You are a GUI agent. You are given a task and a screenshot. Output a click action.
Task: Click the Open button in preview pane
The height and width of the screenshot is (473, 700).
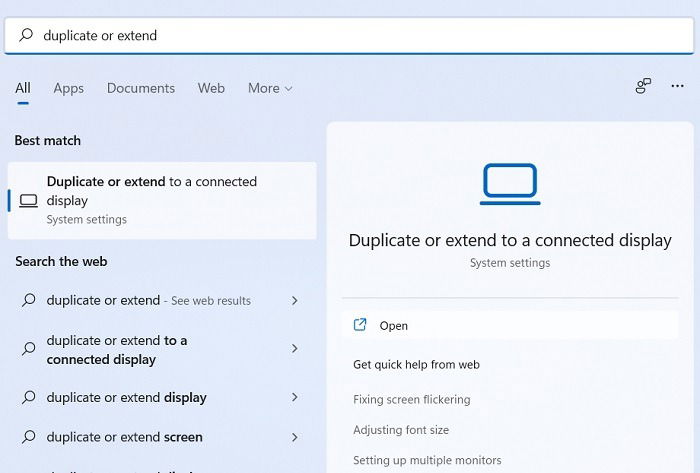click(510, 325)
